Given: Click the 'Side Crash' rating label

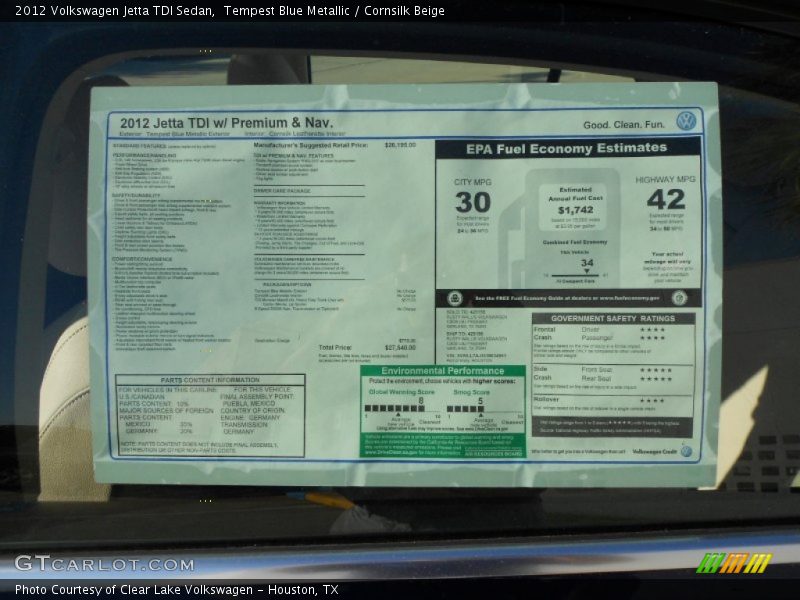Looking at the screenshot, I should pyautogui.click(x=542, y=373).
